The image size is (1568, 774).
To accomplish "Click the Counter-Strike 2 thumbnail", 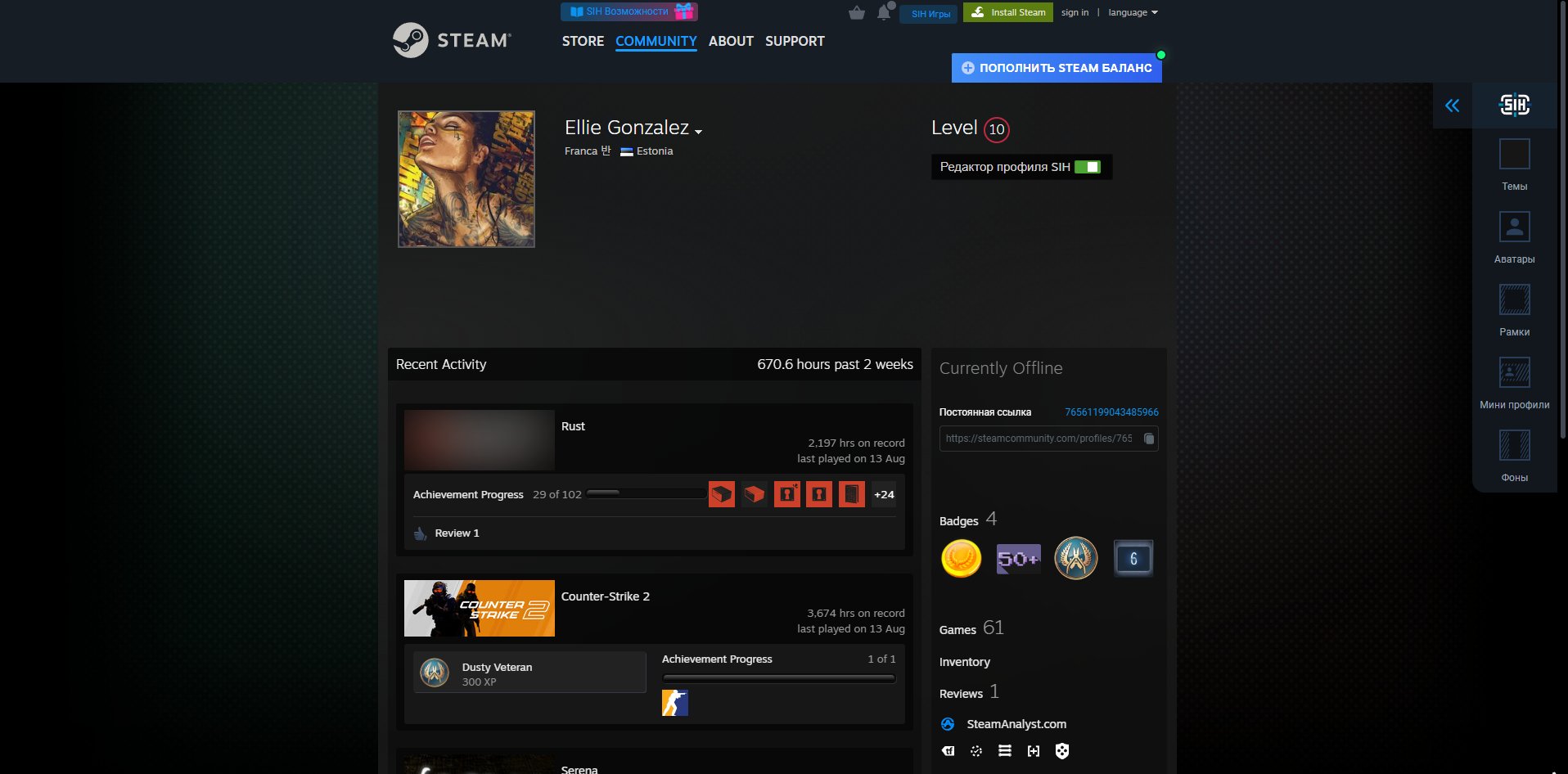I will click(480, 609).
